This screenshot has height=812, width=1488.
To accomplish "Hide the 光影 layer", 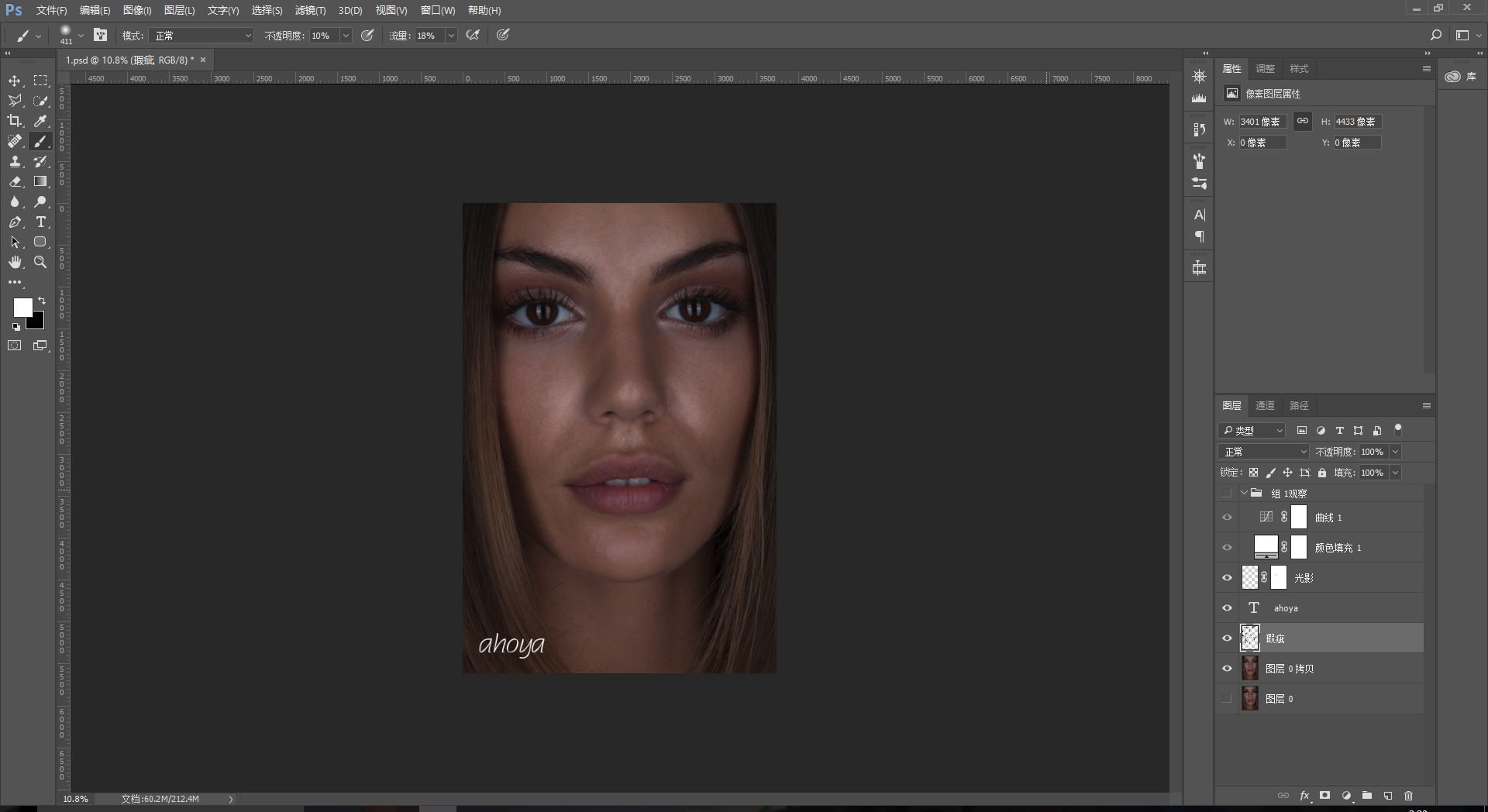I will [1227, 577].
